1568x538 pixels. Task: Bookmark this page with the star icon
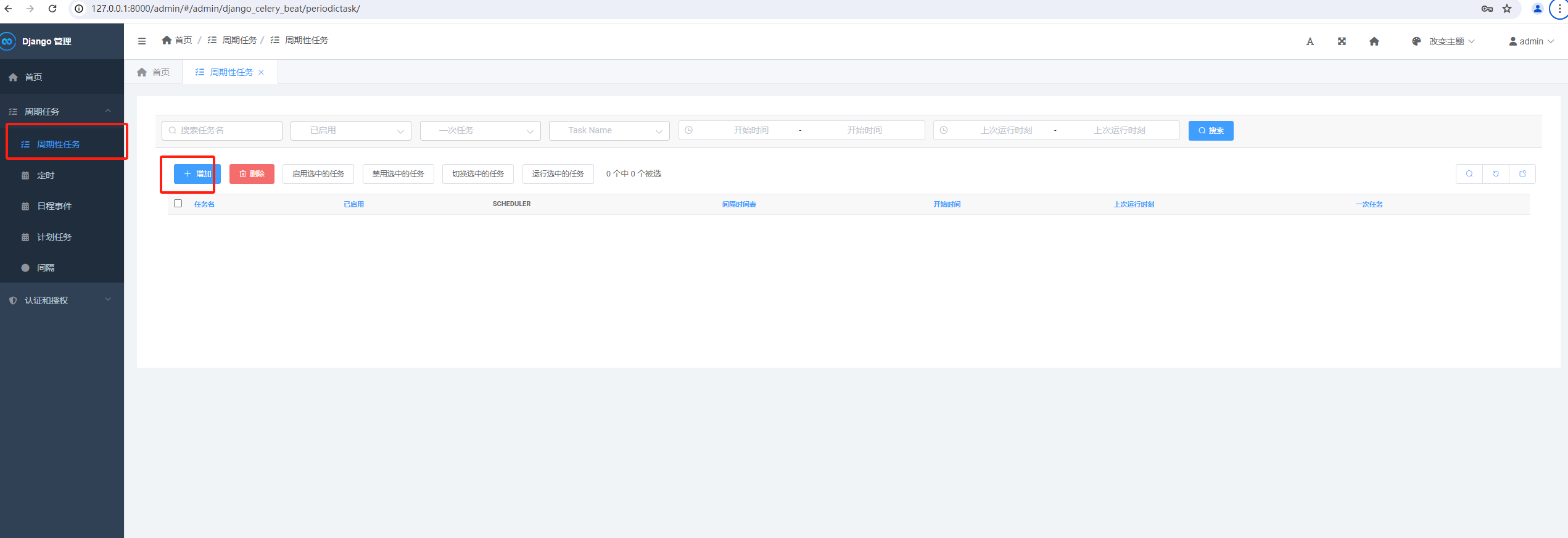coord(1507,9)
